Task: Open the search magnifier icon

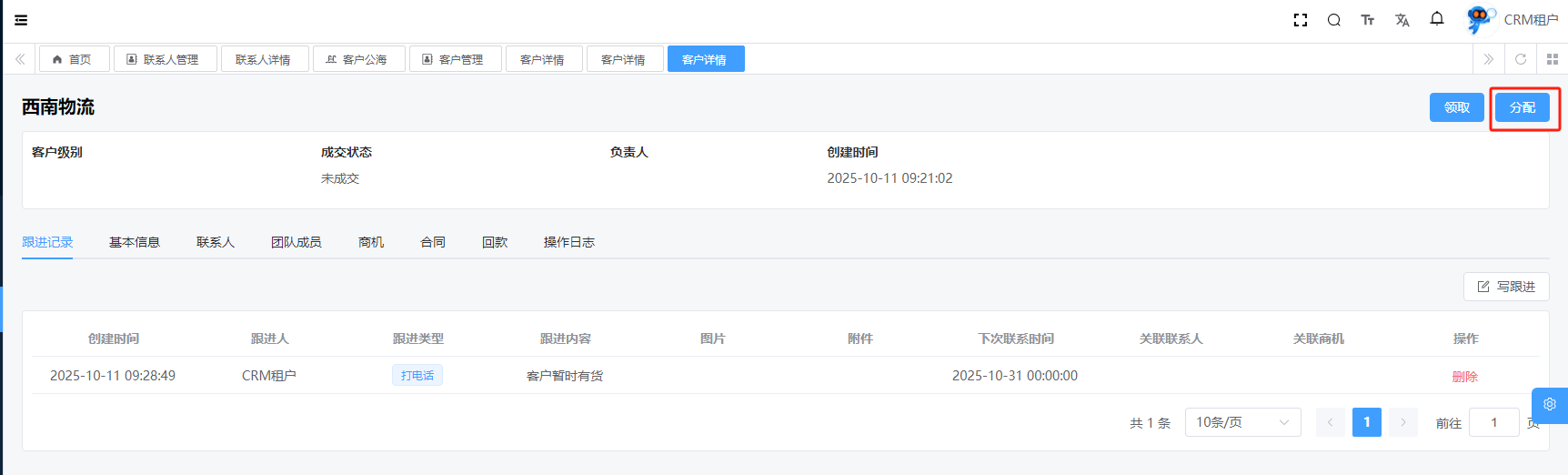Action: [x=1334, y=20]
